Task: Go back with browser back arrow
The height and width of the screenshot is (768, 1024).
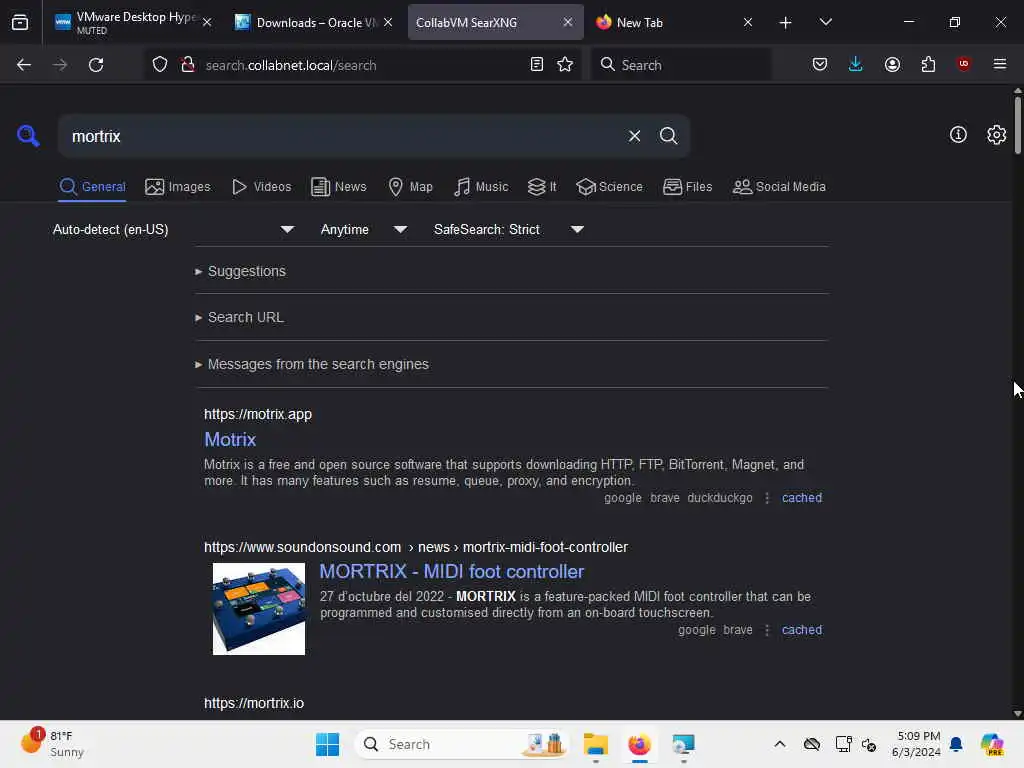Action: [24, 65]
